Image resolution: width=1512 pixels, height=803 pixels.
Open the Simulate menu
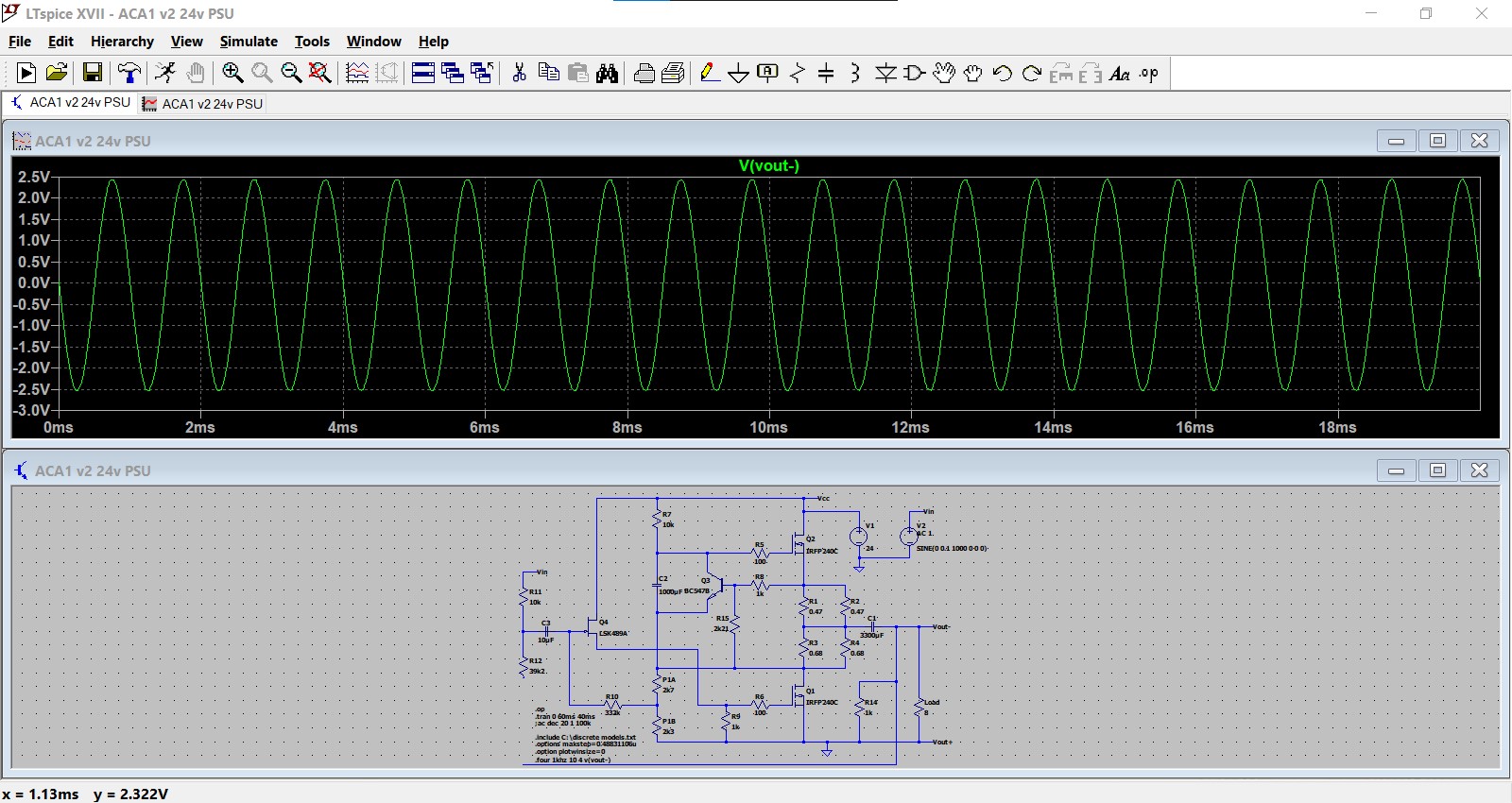pyautogui.click(x=249, y=42)
